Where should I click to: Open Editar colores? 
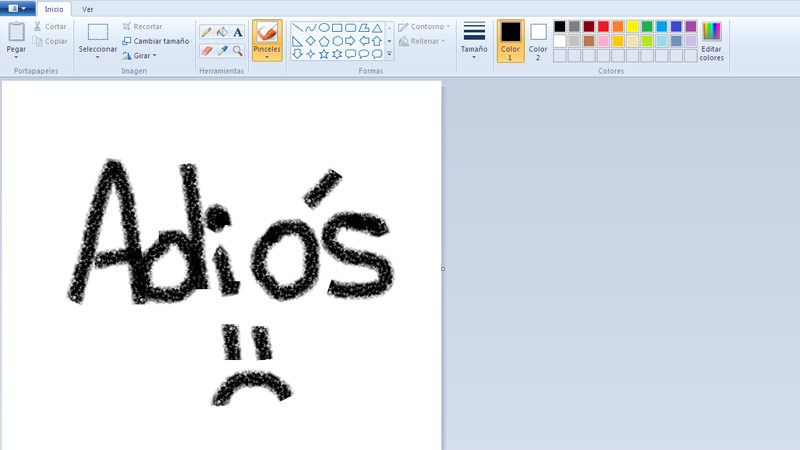[x=712, y=40]
